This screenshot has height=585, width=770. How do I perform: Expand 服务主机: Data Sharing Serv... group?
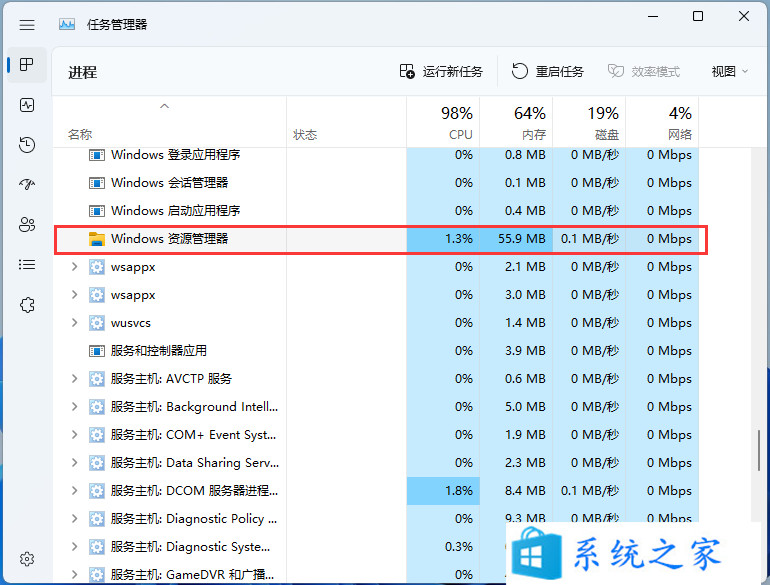(x=74, y=463)
